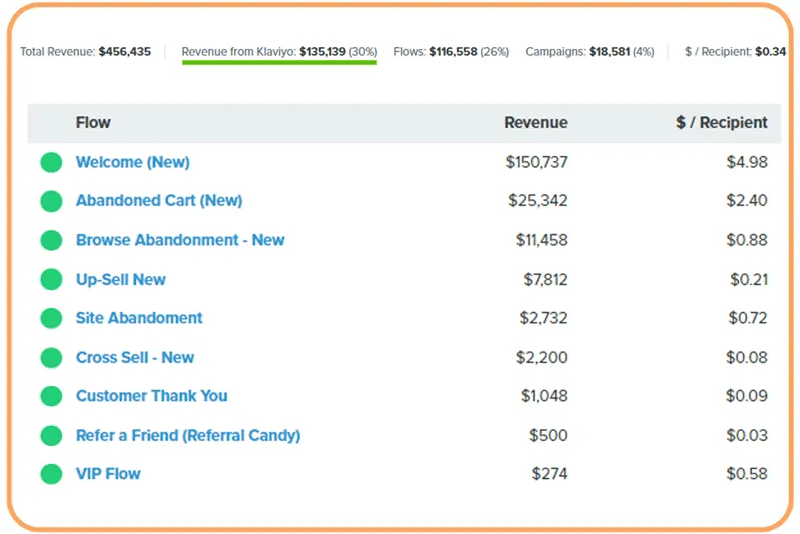Click the $150,737 revenue value

[x=536, y=162]
